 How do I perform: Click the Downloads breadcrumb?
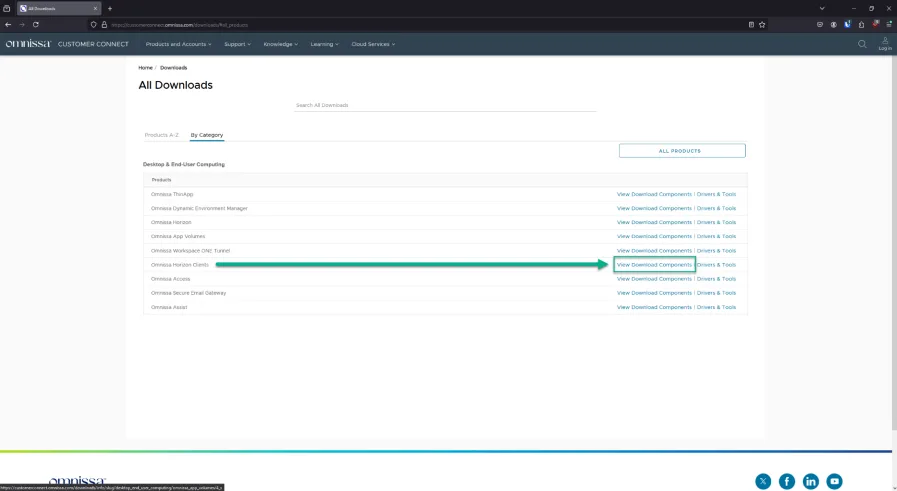point(173,68)
